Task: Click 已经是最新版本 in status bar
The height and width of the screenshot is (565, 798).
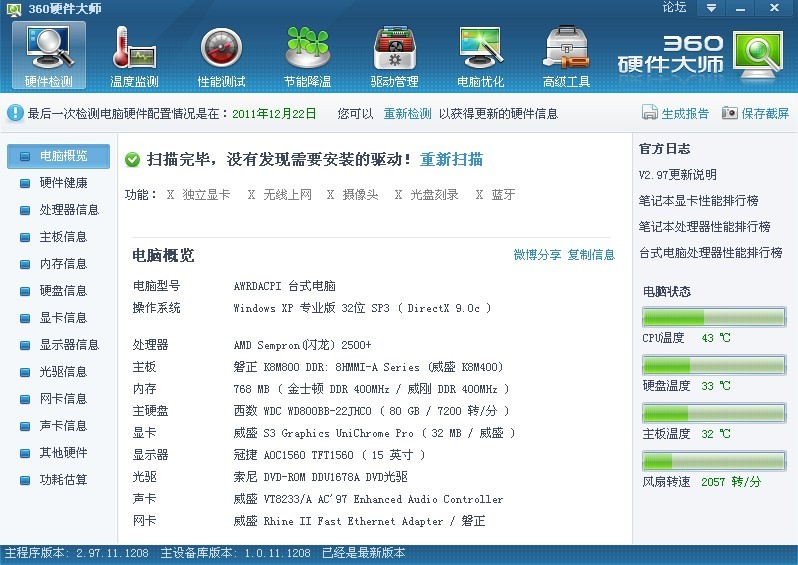Action: [363, 553]
